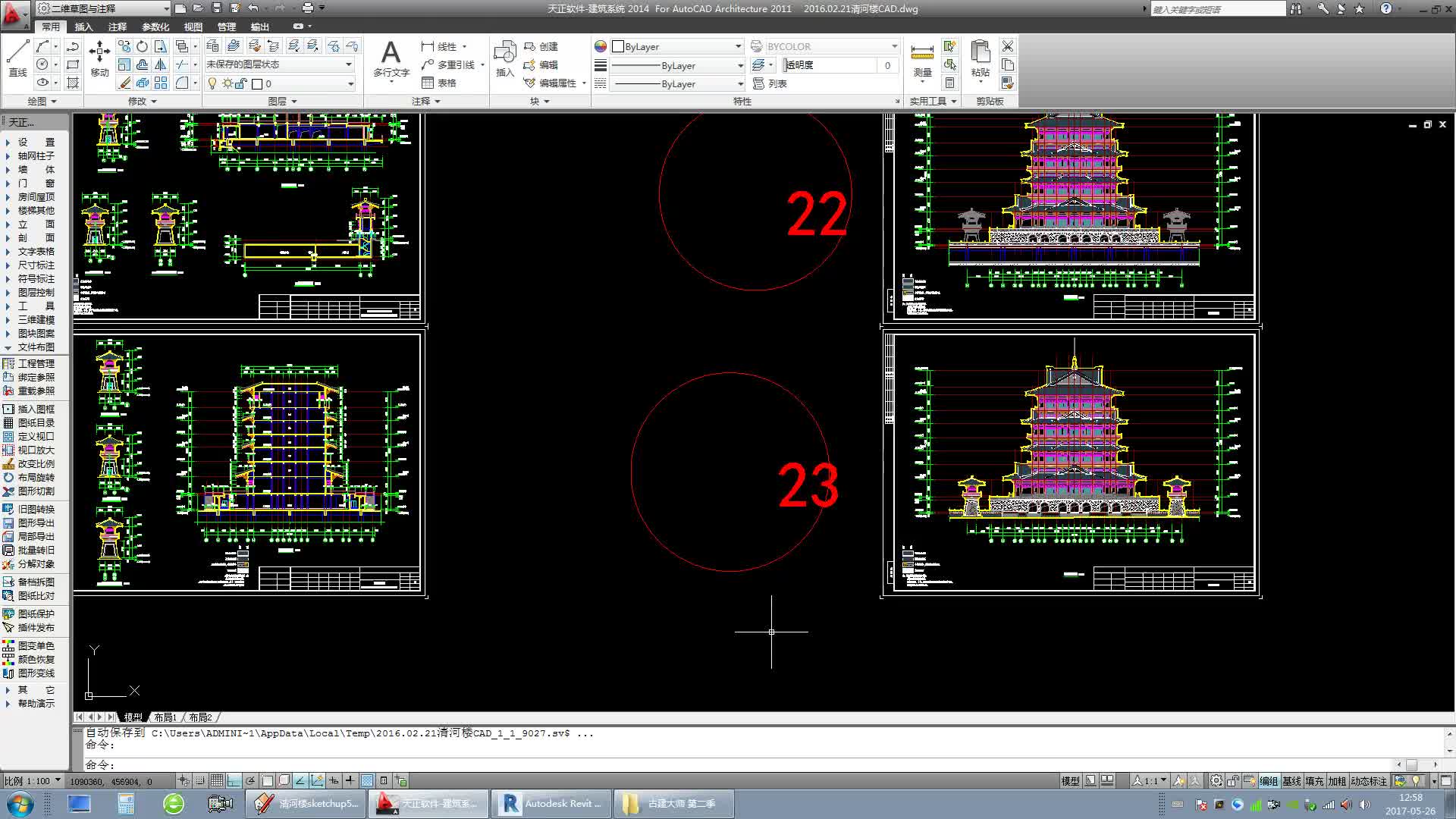Expand the 比例 1:100 scale dropdown
Viewport: 1456px width, 819px height.
[58, 780]
